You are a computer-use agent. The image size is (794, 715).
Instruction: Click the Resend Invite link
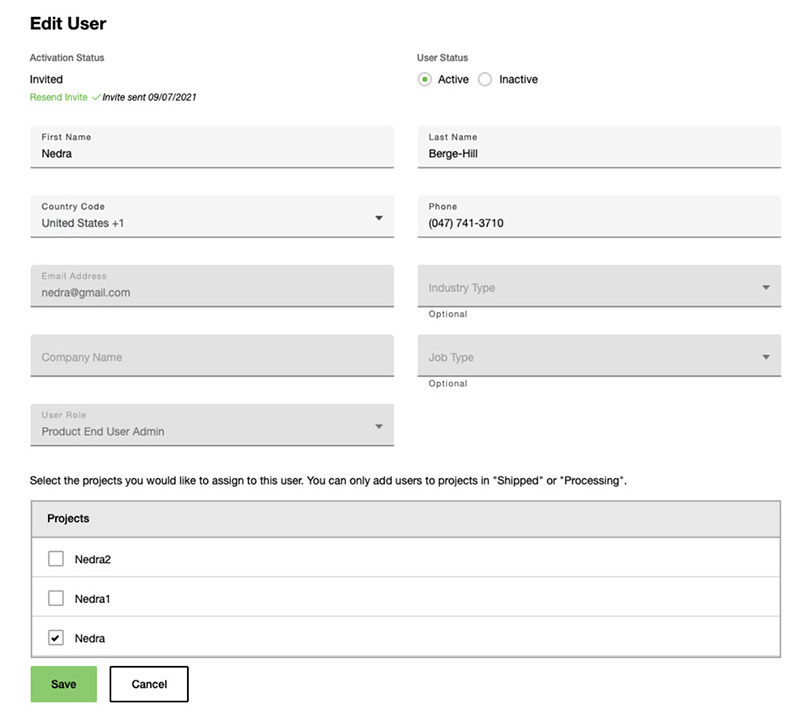click(x=58, y=98)
